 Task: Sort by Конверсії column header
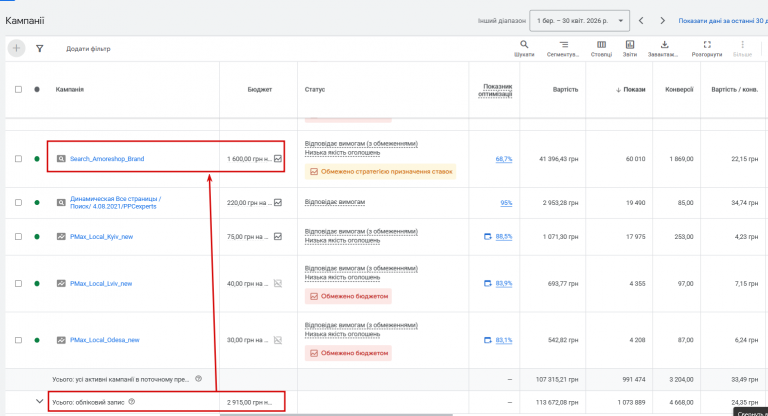pos(679,90)
